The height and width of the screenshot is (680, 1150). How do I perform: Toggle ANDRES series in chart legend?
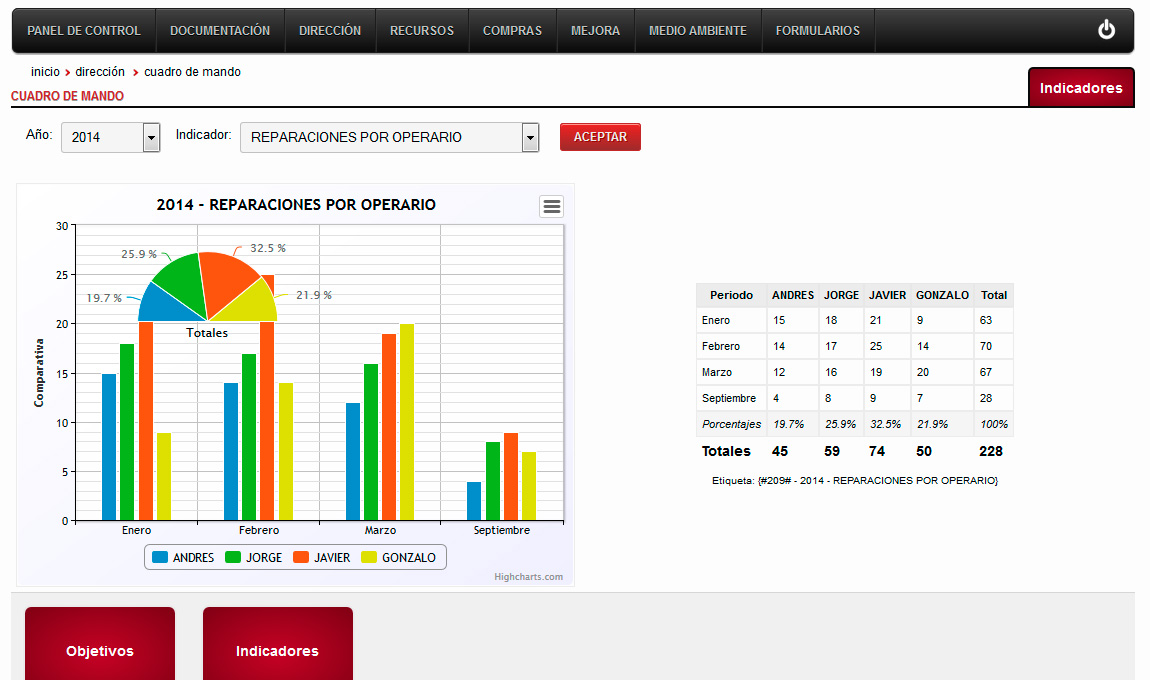tap(183, 557)
